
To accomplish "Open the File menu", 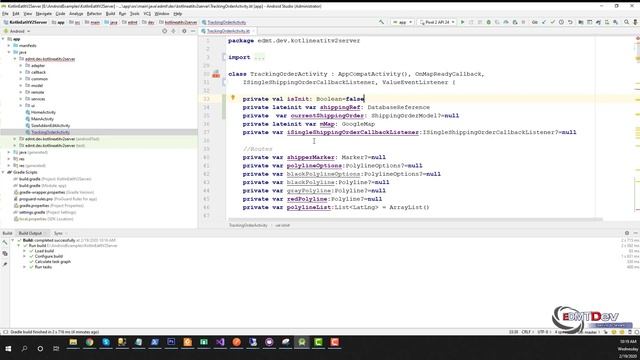I will point(5,13).
